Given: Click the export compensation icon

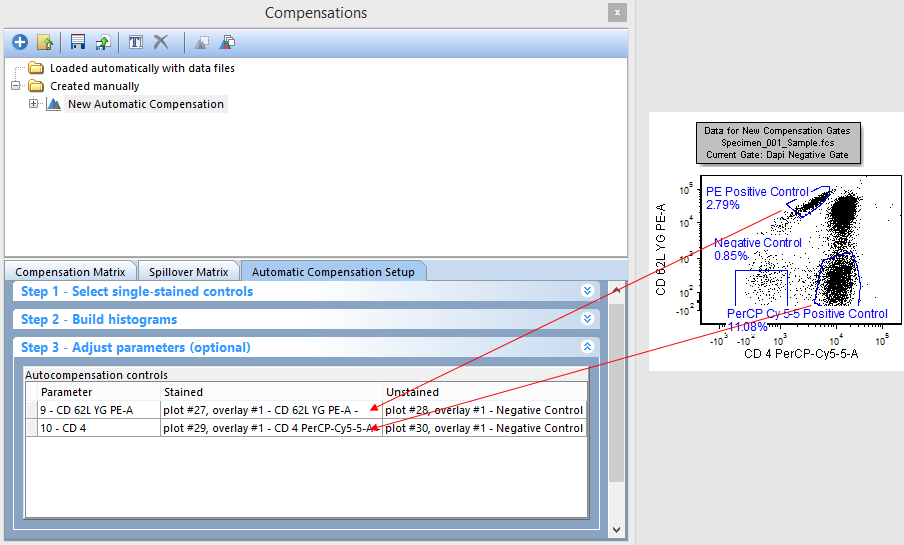Looking at the screenshot, I should [x=102, y=43].
